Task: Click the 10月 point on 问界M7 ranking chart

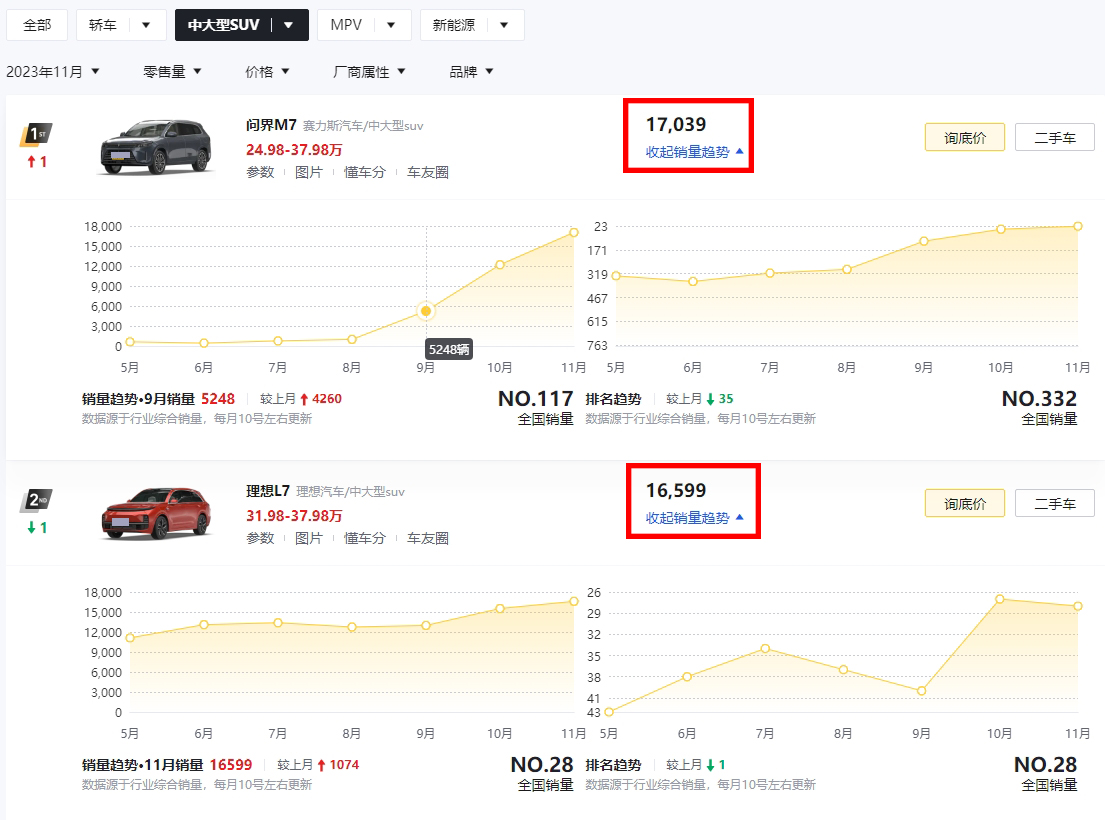Action: click(x=1001, y=229)
